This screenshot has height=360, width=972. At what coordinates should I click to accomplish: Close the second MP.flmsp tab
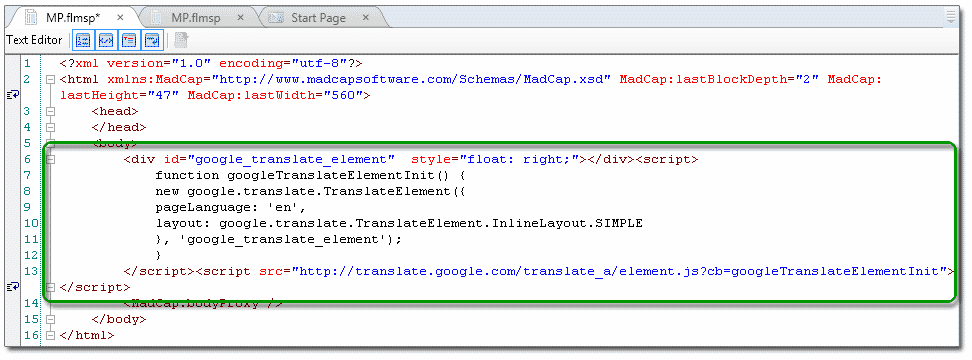pos(241,18)
